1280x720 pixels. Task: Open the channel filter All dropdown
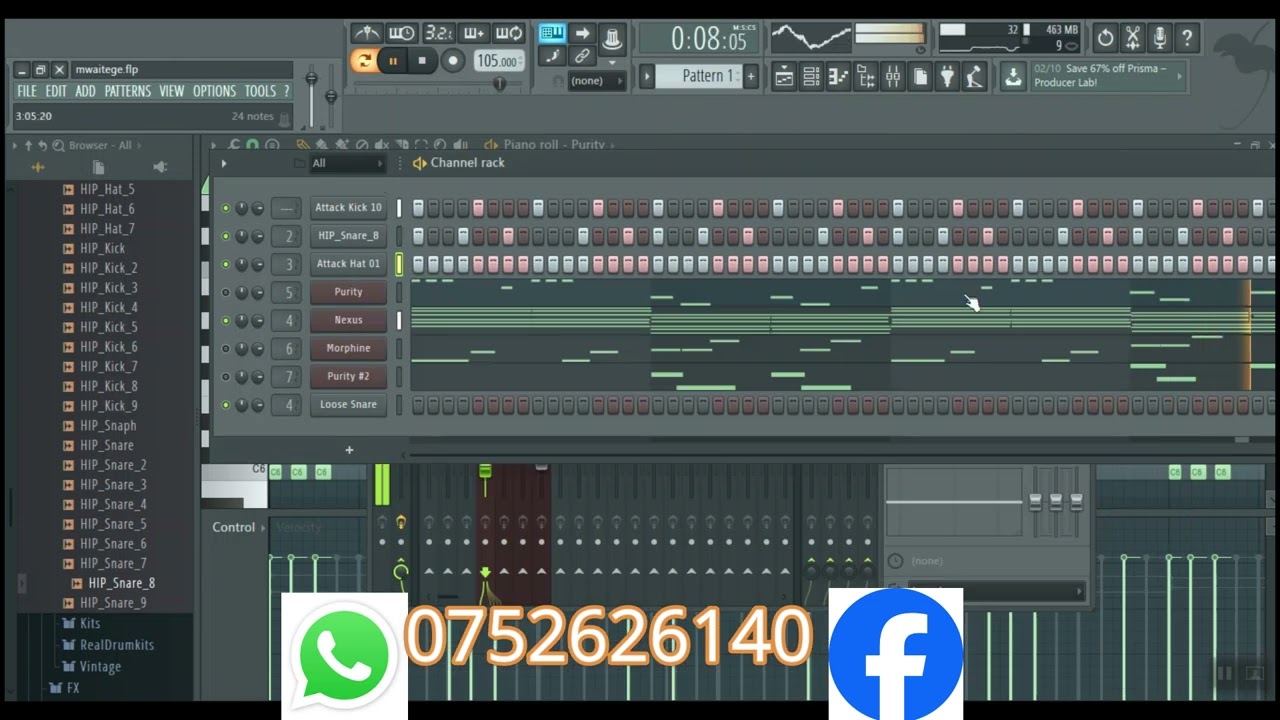tap(347, 163)
